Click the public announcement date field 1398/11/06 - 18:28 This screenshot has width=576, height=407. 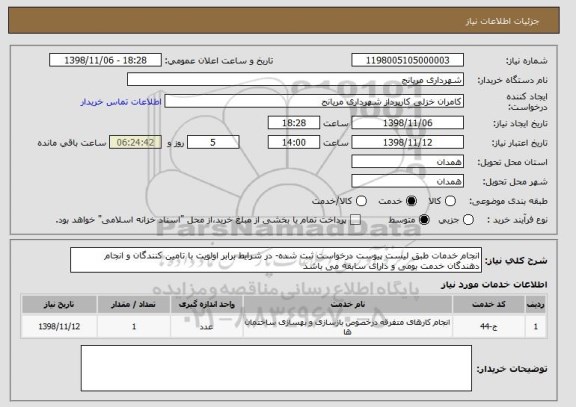click(x=105, y=60)
